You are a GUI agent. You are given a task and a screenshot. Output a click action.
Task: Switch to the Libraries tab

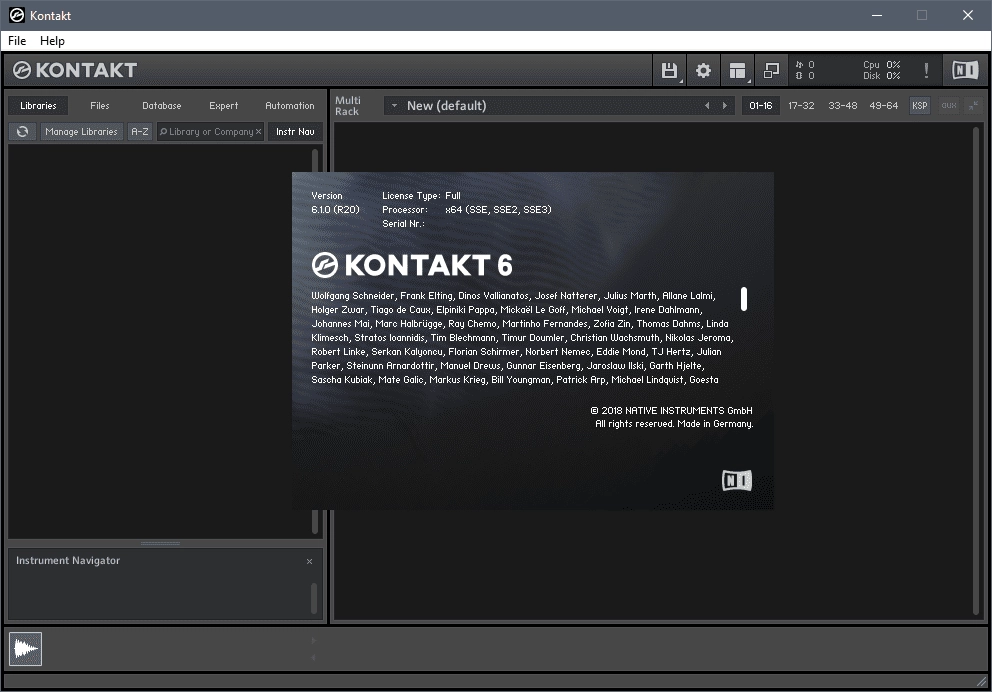point(38,106)
